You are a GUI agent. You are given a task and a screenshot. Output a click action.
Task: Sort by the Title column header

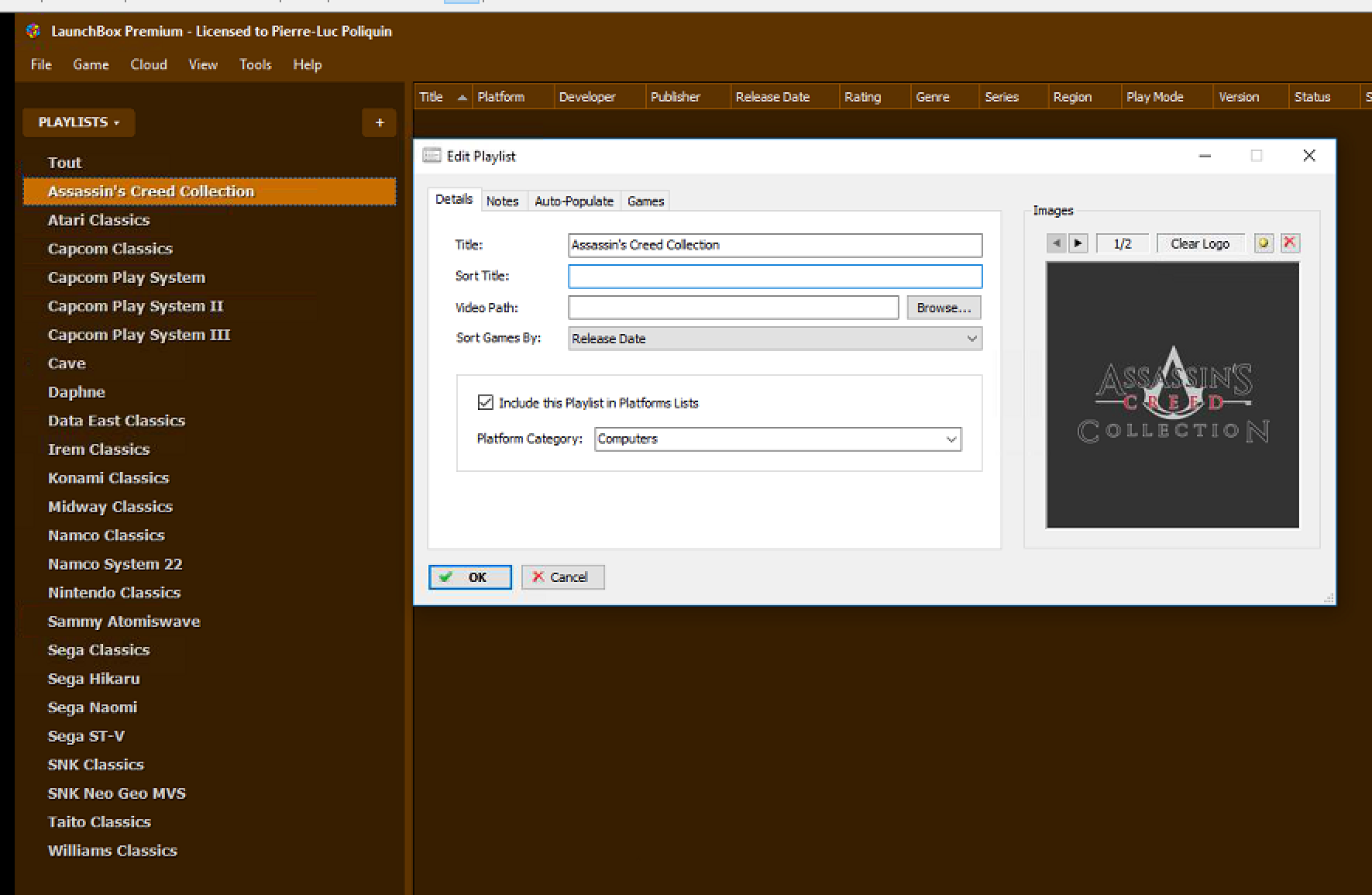[443, 97]
